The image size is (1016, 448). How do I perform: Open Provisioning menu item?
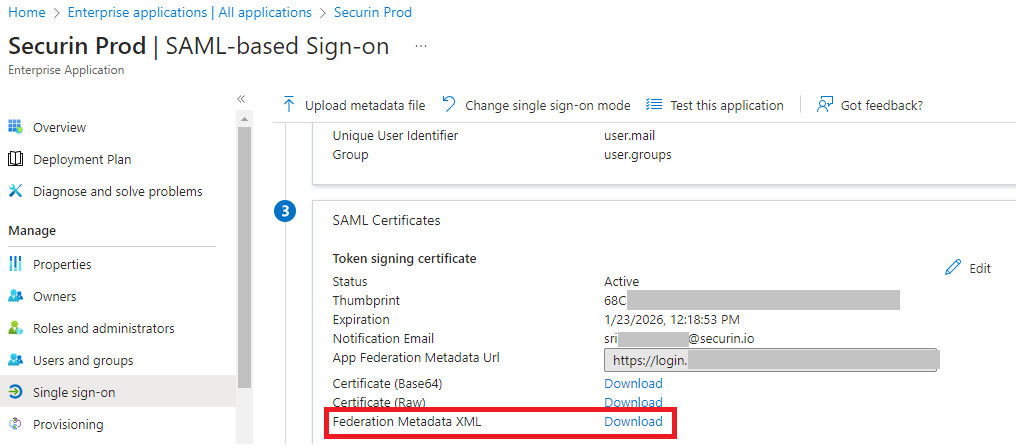click(68, 425)
